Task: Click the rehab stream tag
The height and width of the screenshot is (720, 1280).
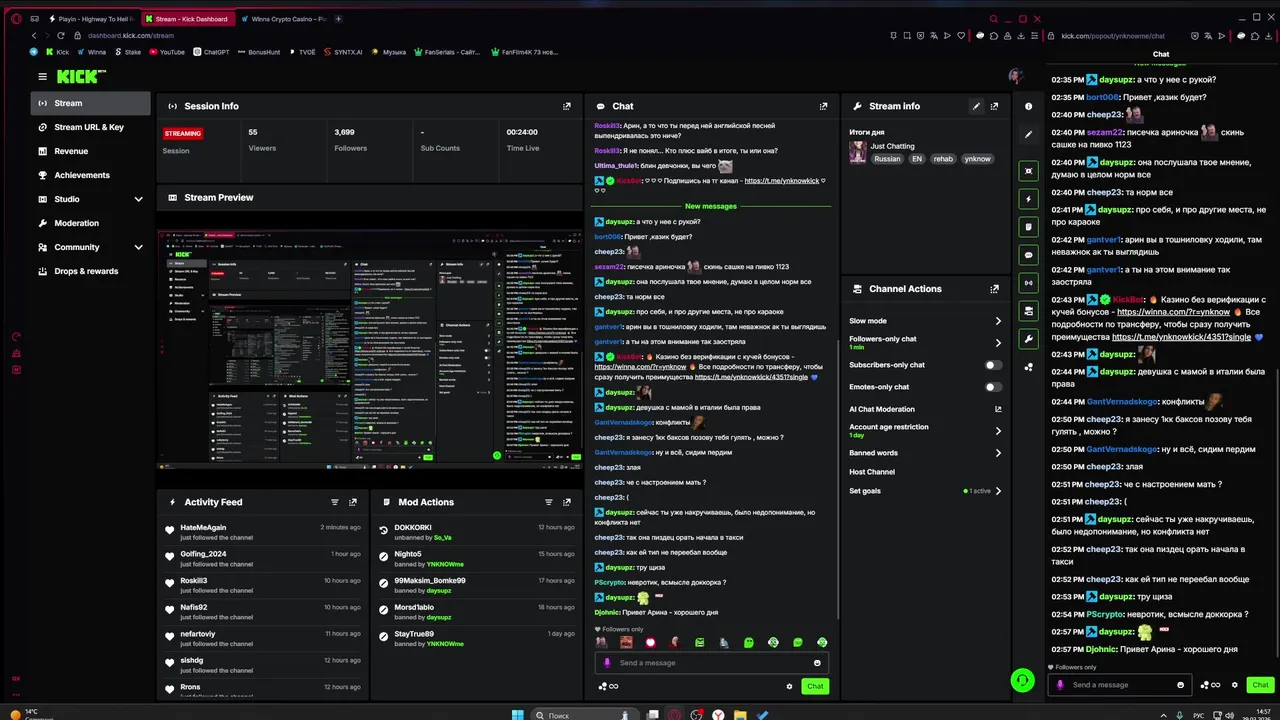Action: 943,159
